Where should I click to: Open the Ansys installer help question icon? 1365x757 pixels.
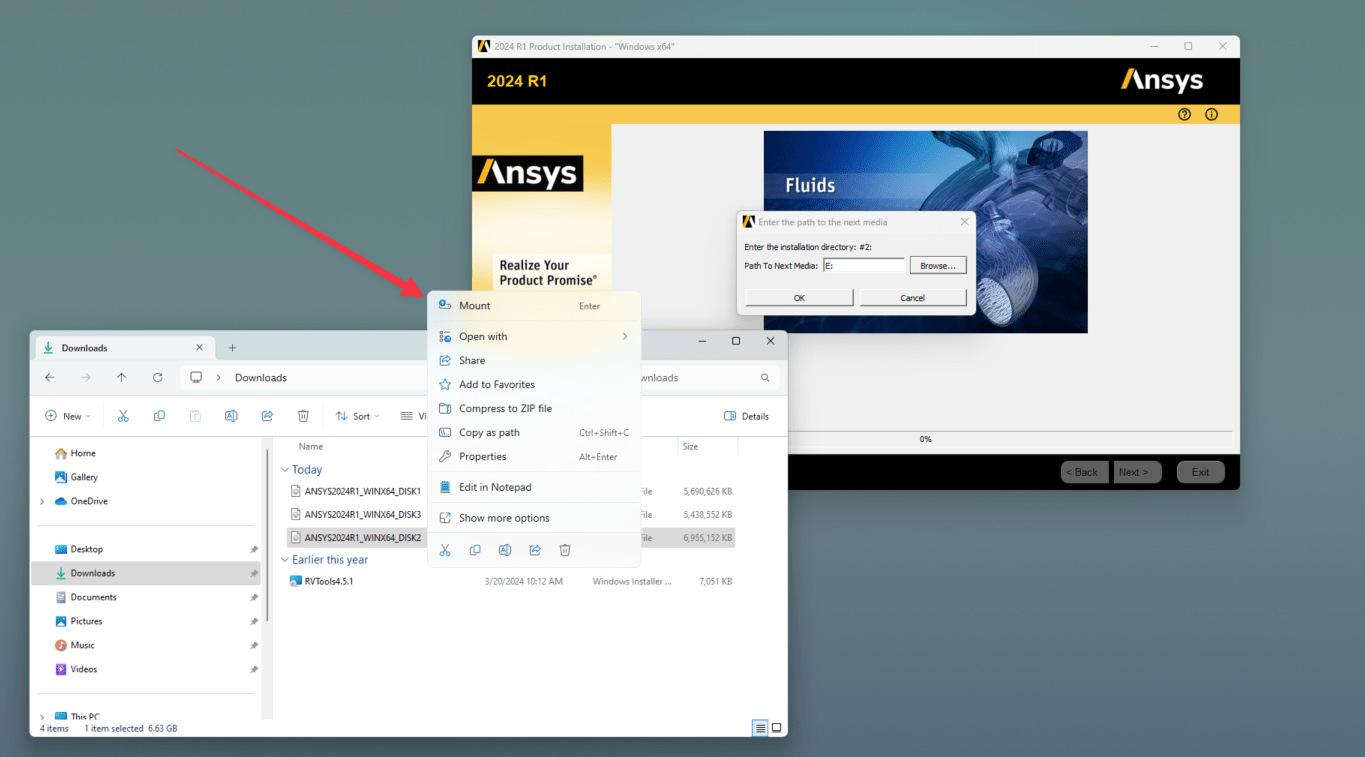(x=1184, y=114)
